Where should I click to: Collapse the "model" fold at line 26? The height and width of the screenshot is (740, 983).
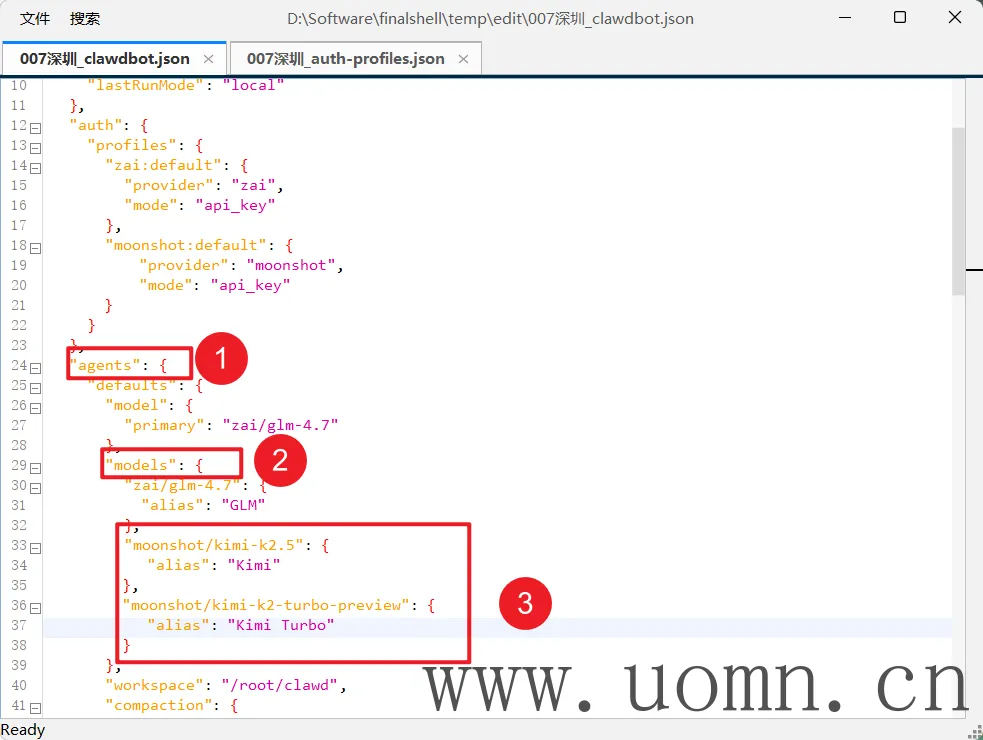tap(36, 407)
